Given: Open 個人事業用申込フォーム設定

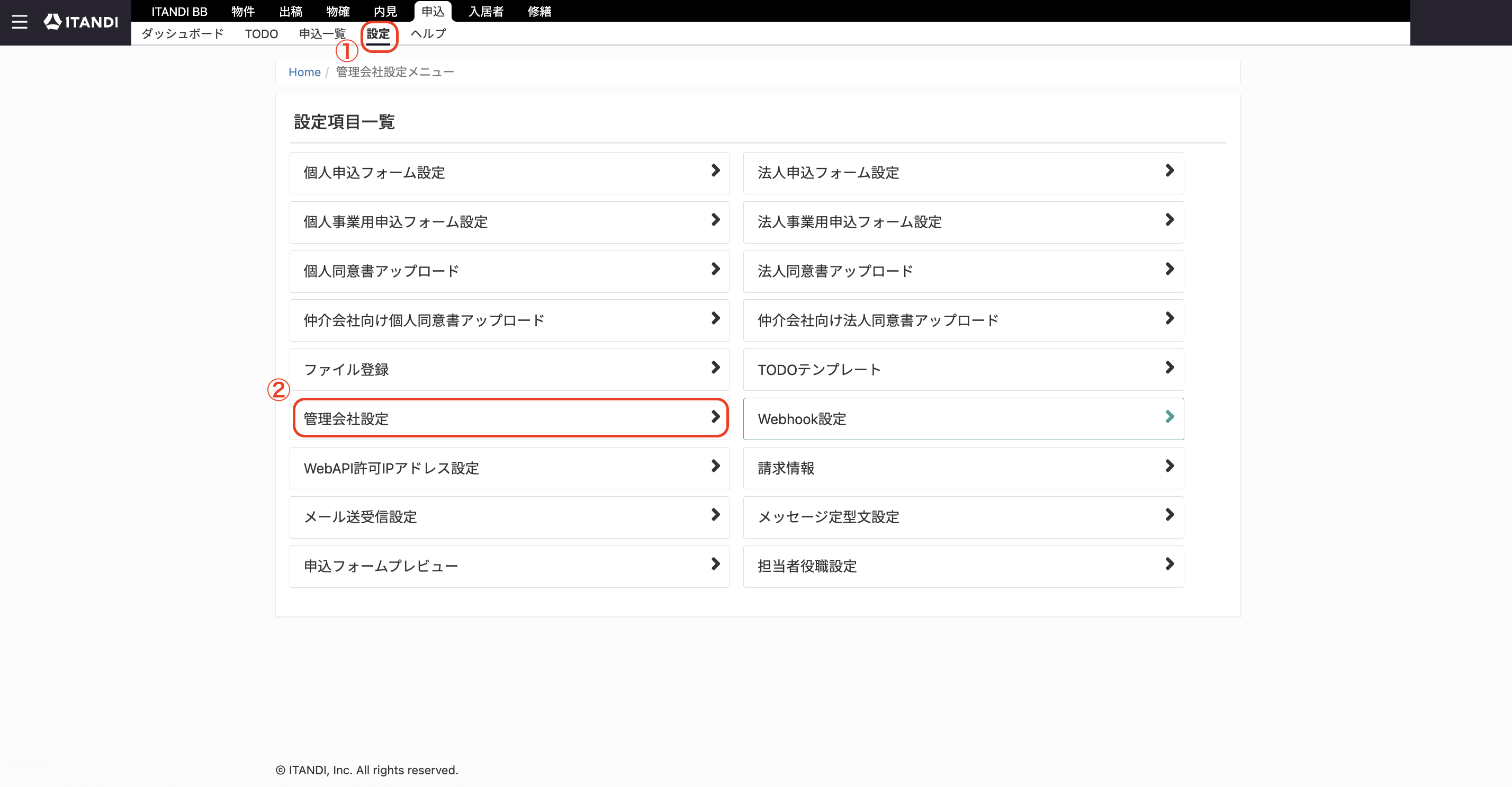Looking at the screenshot, I should [x=509, y=222].
